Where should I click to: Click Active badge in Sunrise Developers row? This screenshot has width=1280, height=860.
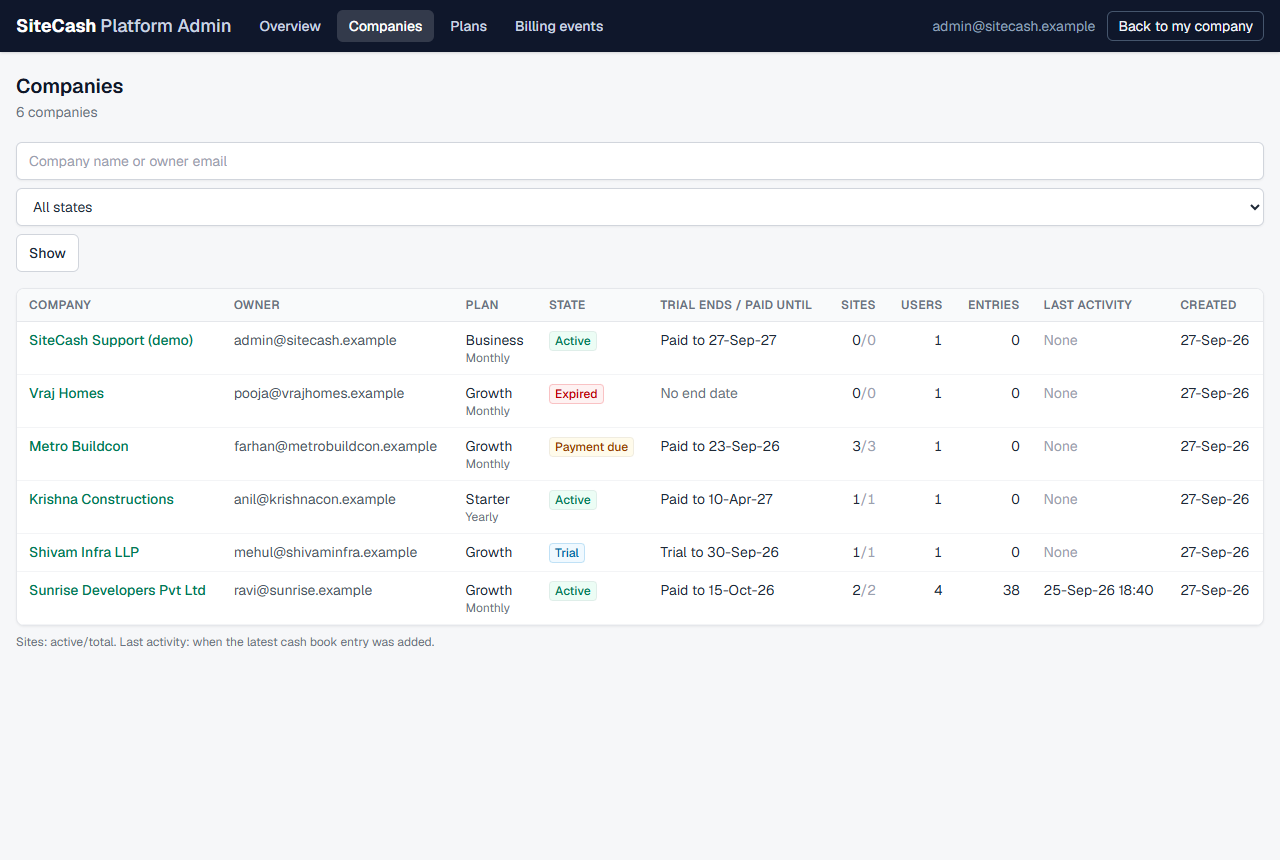(573, 591)
